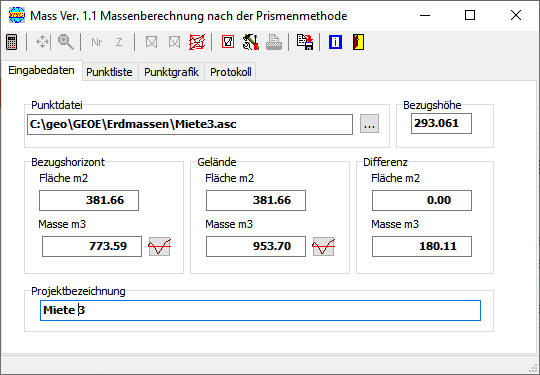The height and width of the screenshot is (375, 540).
Task: Click the profile button next to Bezugshorizont Masse
Action: 159,247
